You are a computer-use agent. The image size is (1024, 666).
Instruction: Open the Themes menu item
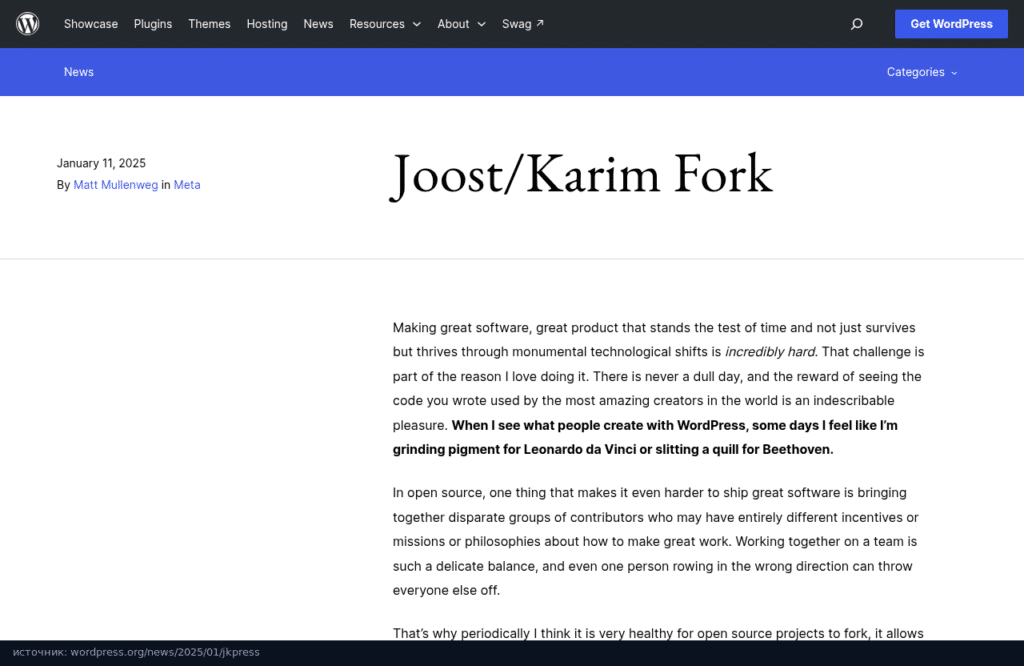(x=209, y=24)
